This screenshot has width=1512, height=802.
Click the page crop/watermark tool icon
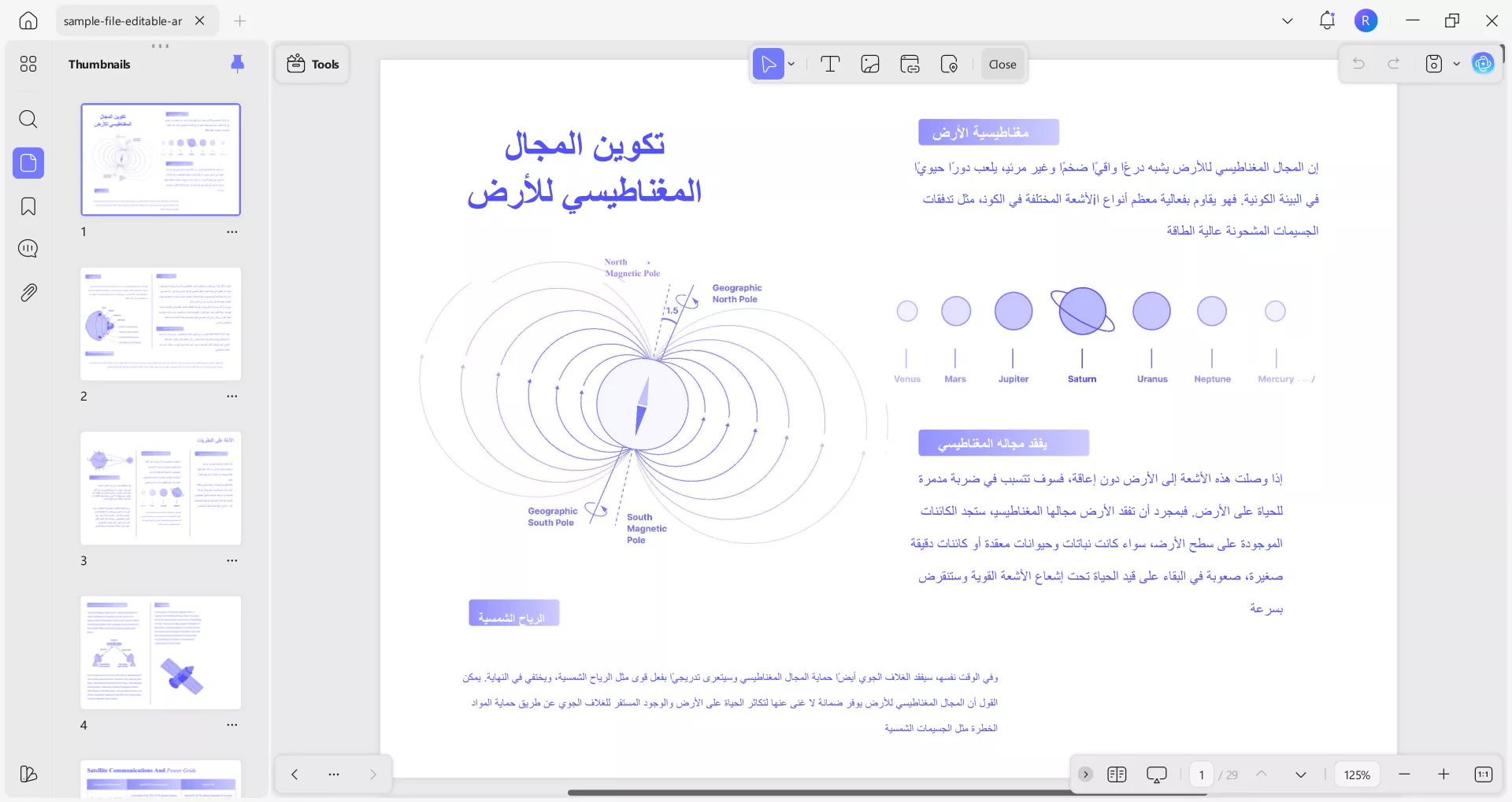tap(949, 64)
